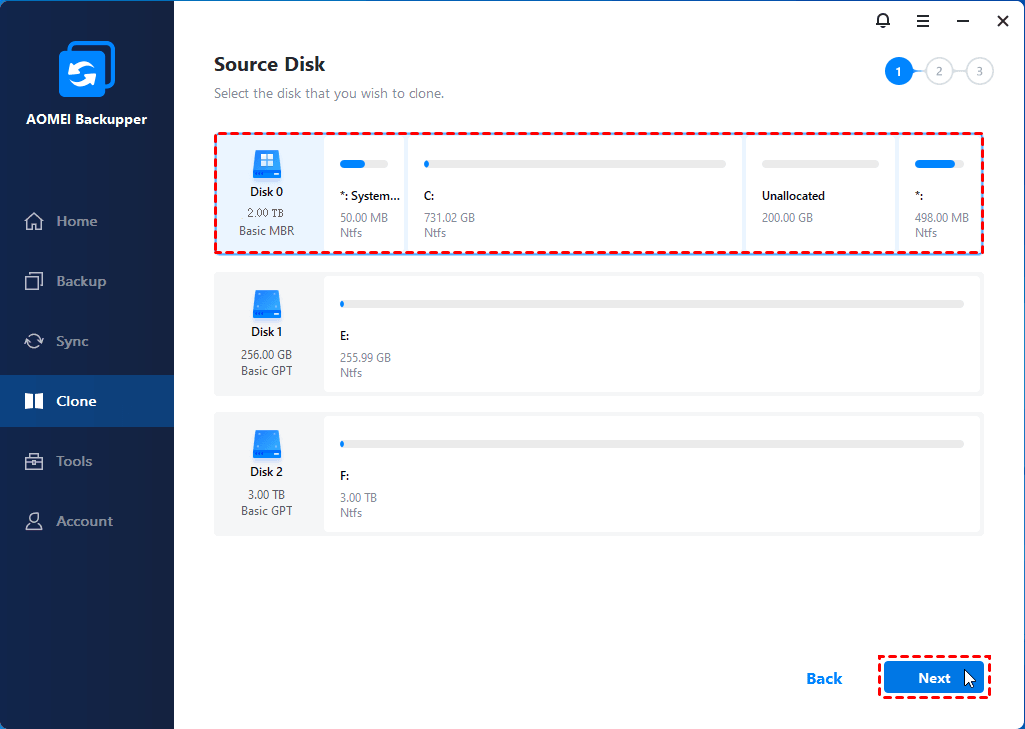Click step 3 indicator circle
The image size is (1025, 729).
coord(979,71)
